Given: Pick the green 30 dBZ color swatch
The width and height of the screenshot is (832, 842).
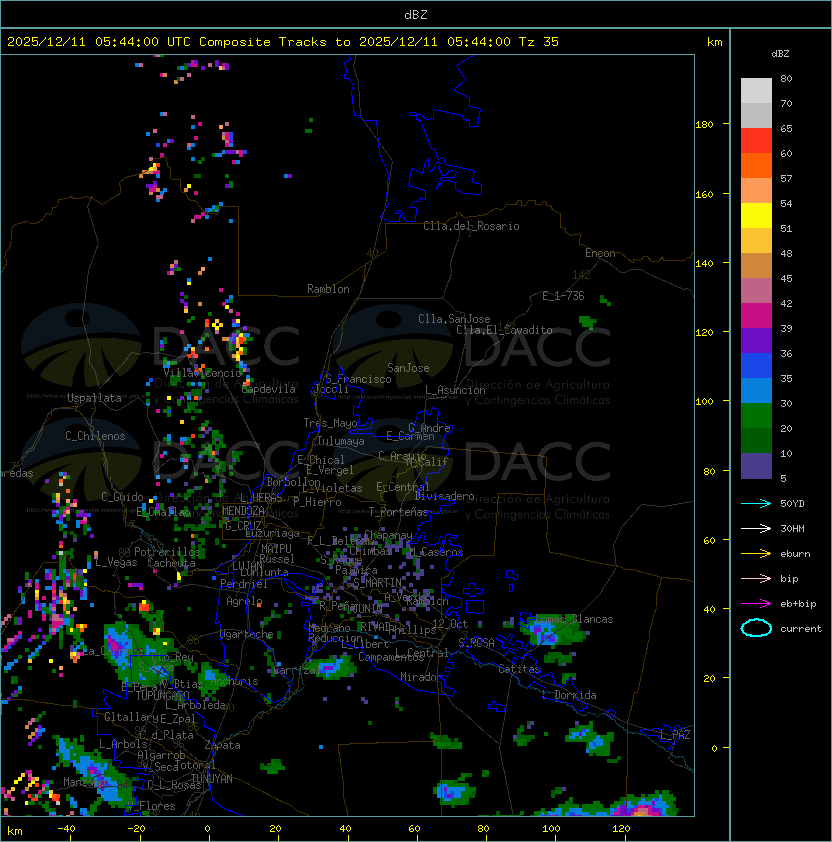Looking at the screenshot, I should [756, 415].
